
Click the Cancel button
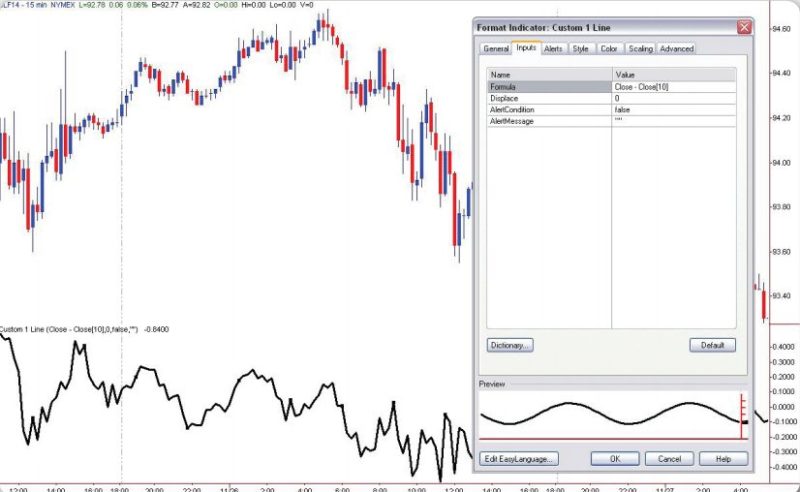(x=669, y=459)
